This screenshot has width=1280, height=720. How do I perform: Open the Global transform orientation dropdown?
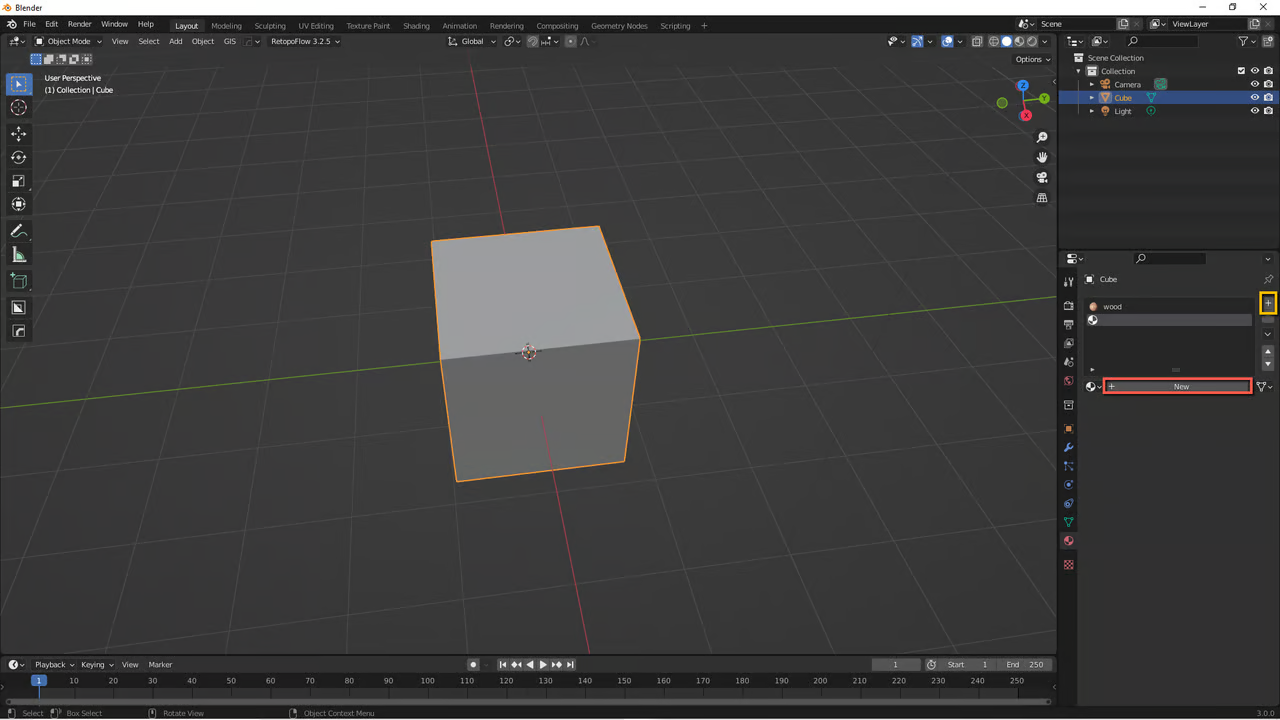pyautogui.click(x=471, y=41)
